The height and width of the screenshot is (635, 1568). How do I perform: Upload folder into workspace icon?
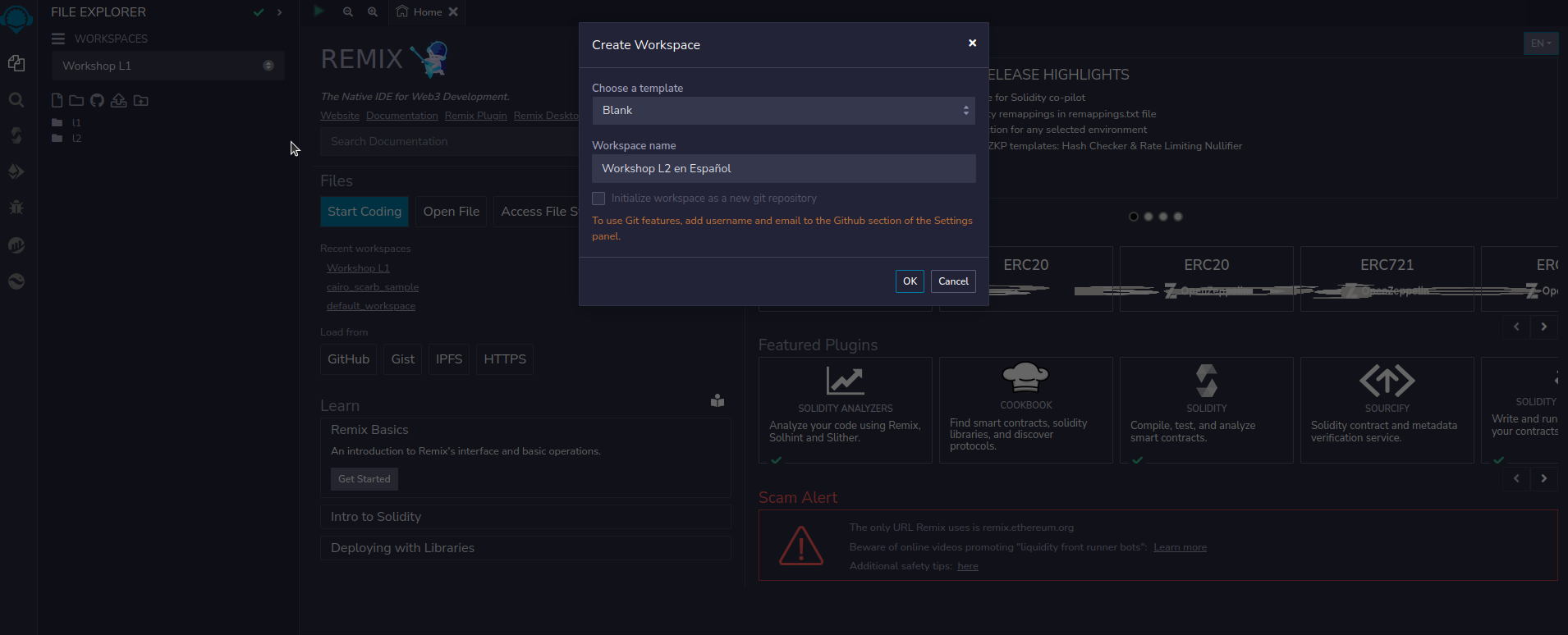tap(141, 100)
